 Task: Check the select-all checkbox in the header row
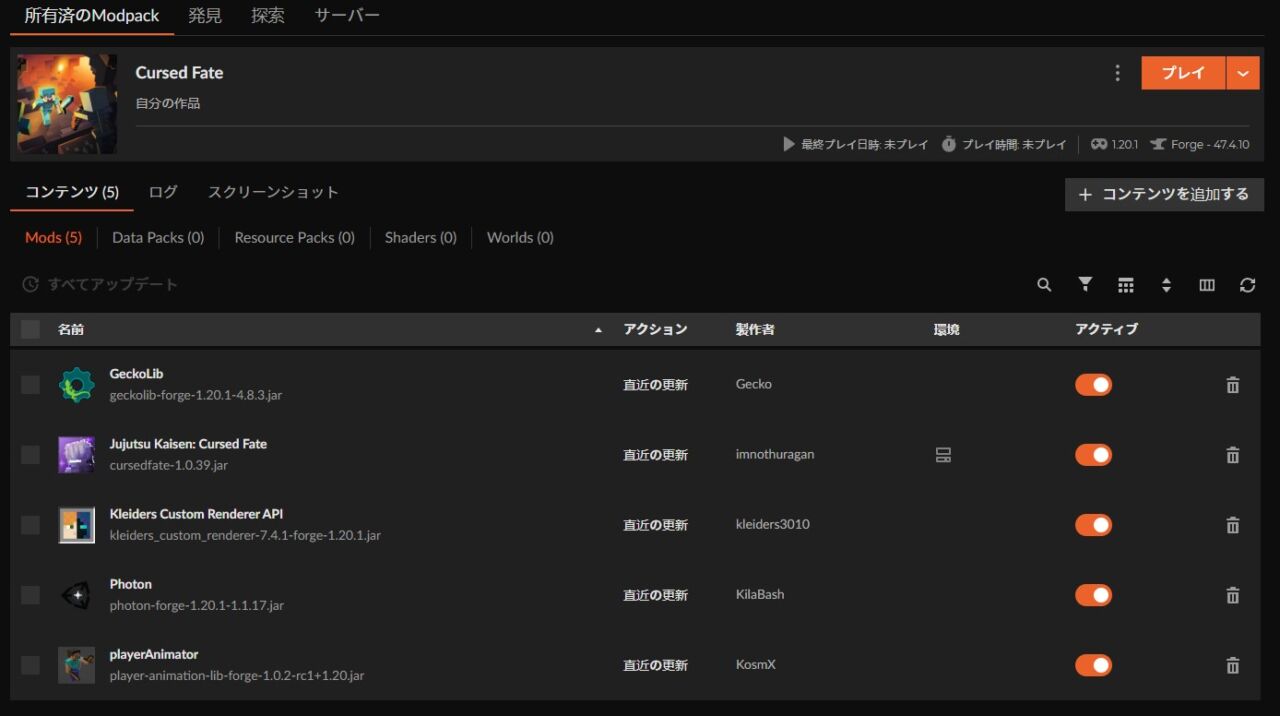click(x=29, y=328)
